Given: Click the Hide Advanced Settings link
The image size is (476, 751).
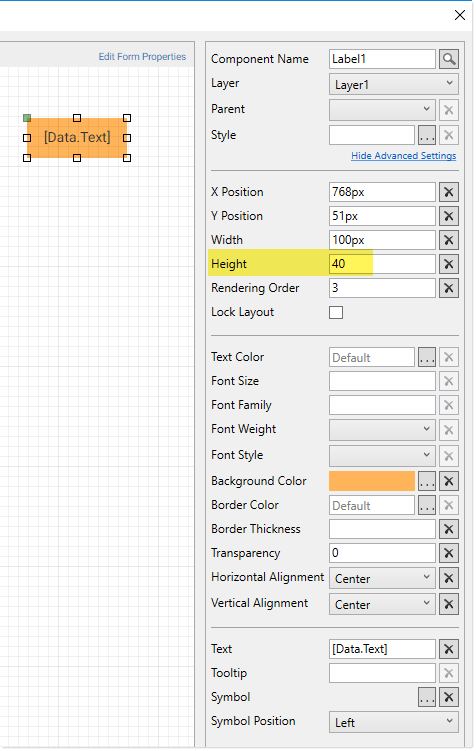Looking at the screenshot, I should 404,156.
